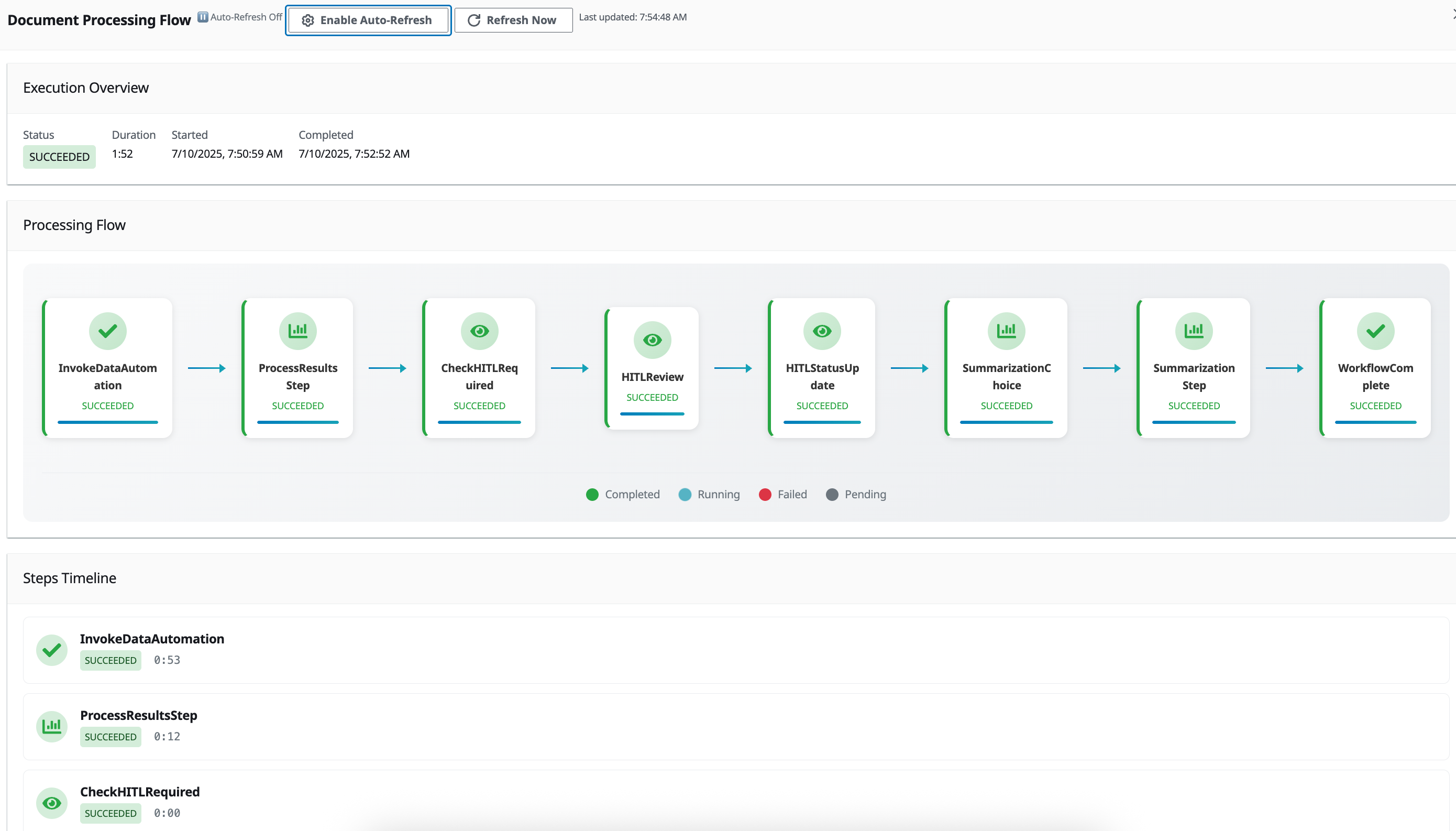
Task: Click the HITLStatusUpdate eye icon
Action: (821, 331)
